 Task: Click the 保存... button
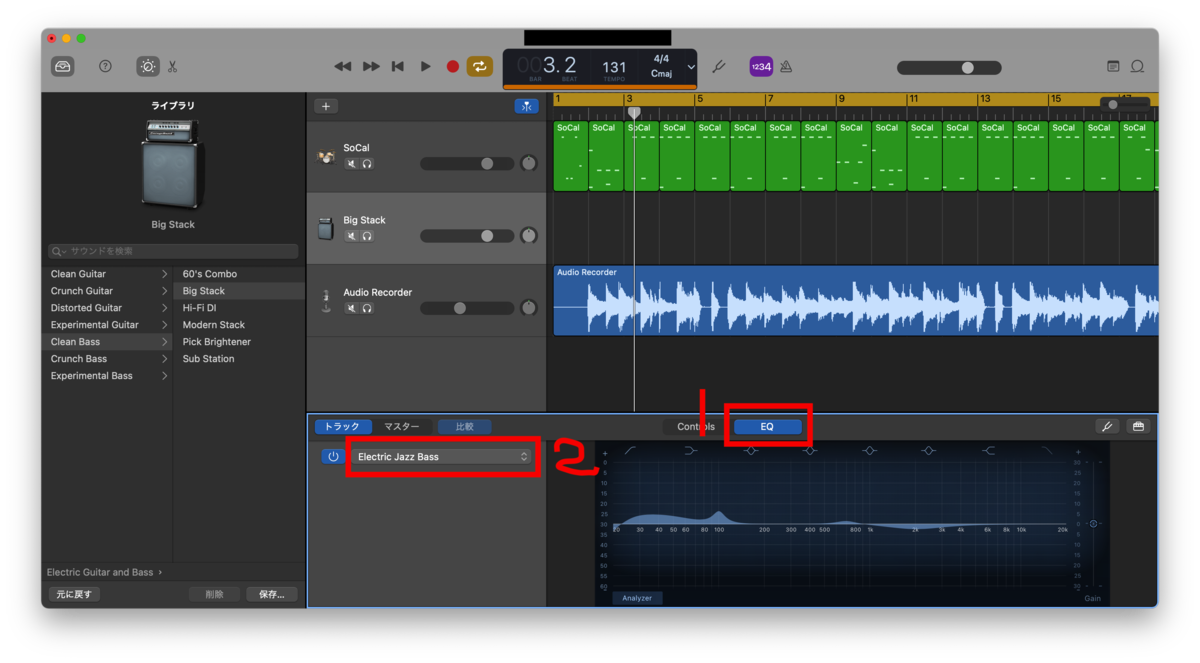272,594
